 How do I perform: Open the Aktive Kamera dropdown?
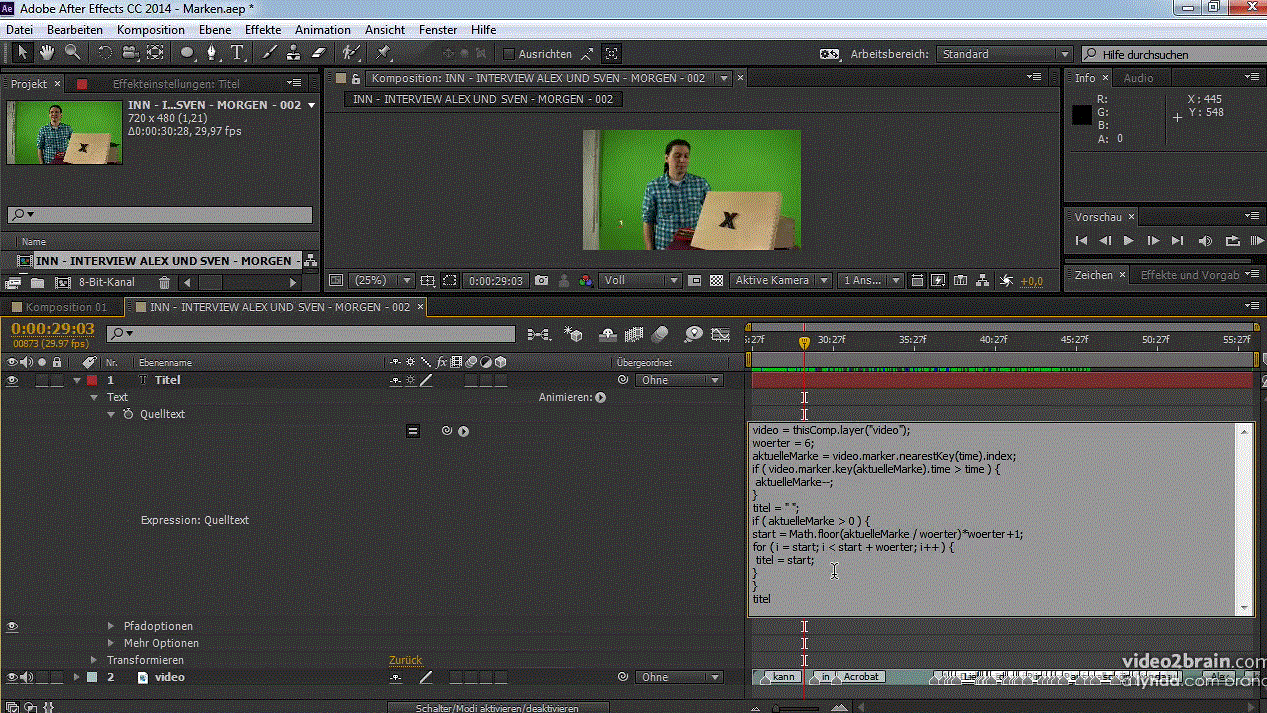tap(781, 281)
